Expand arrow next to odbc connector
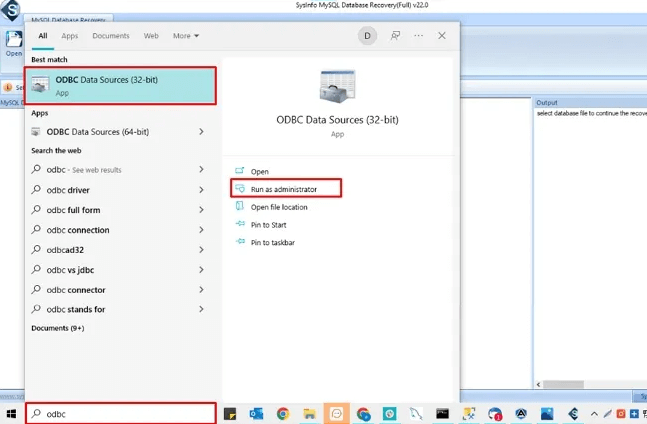This screenshot has width=647, height=424. tap(201, 290)
